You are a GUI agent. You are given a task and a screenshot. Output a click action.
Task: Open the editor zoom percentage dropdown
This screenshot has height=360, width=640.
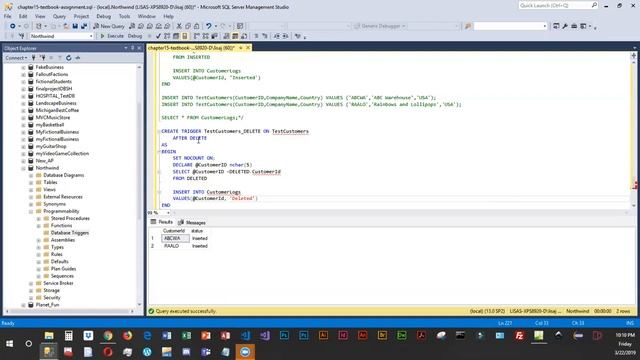(x=168, y=213)
